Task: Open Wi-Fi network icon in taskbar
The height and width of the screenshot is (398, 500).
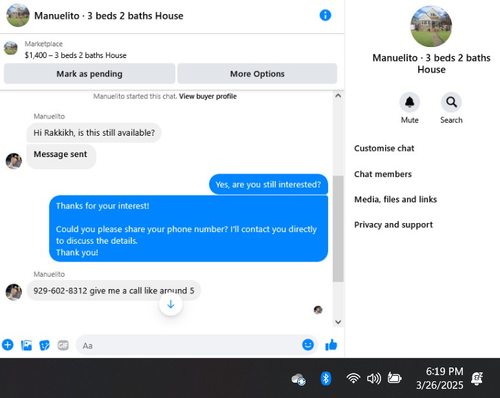Action: click(x=353, y=378)
